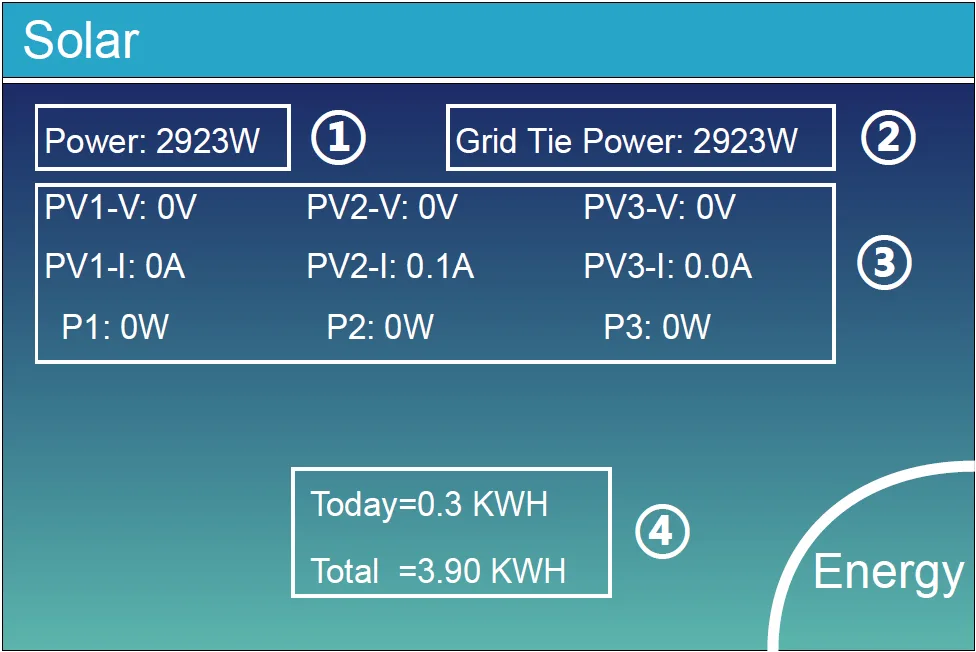Select the Total =3.90 KWH energy line
This screenshot has height=652, width=976.
[438, 571]
